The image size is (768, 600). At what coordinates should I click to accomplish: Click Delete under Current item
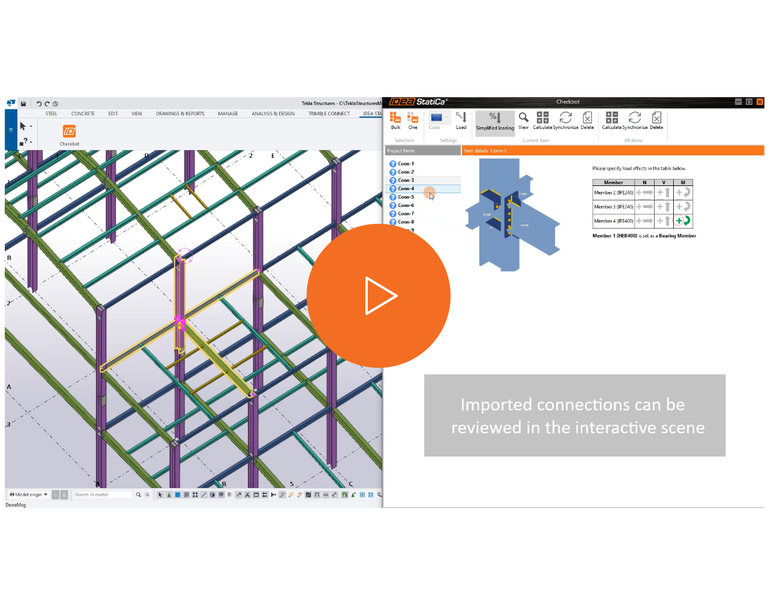587,120
